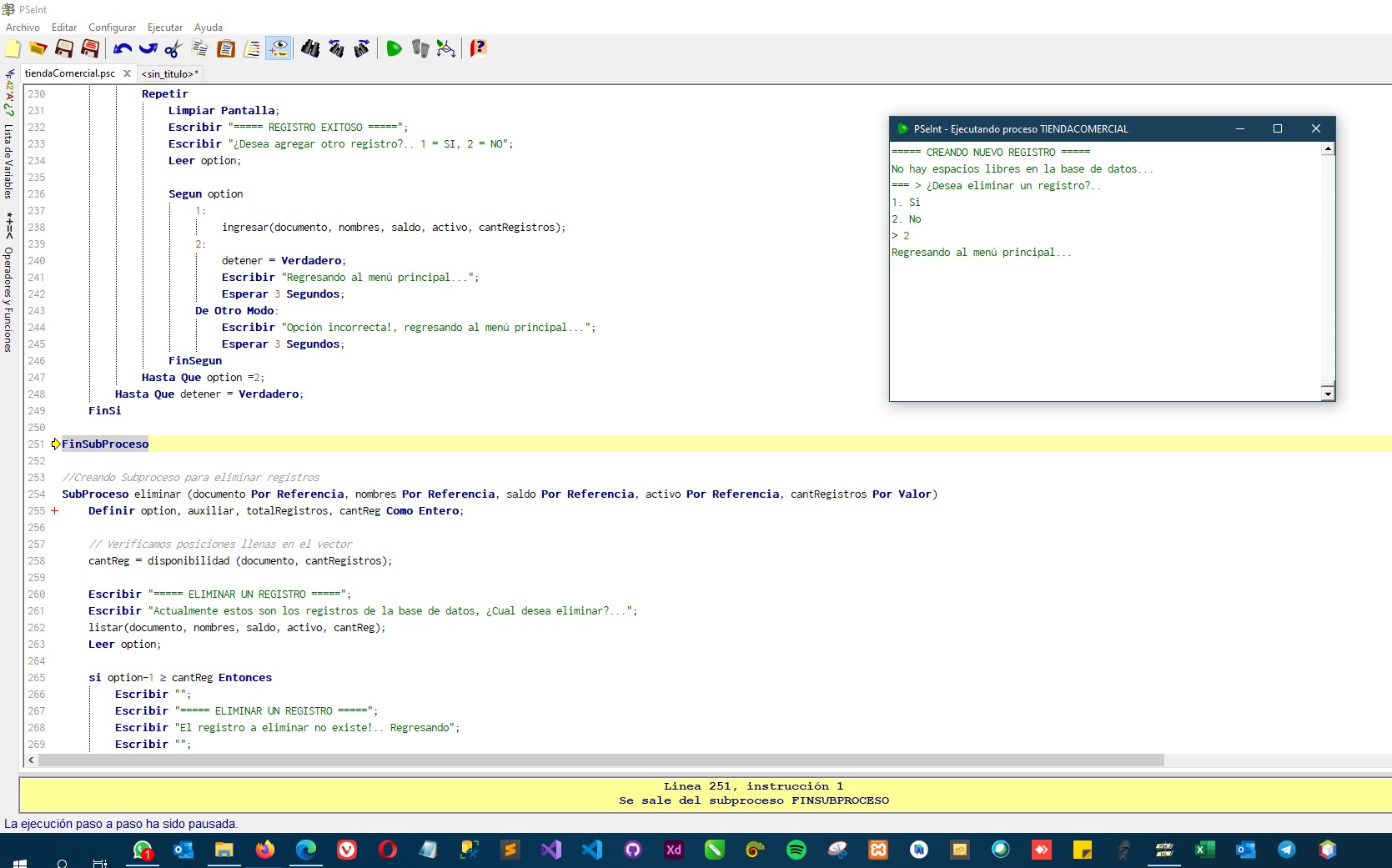Click line number 258 in the gutter
Viewport: 1392px width, 868px height.
[37, 560]
